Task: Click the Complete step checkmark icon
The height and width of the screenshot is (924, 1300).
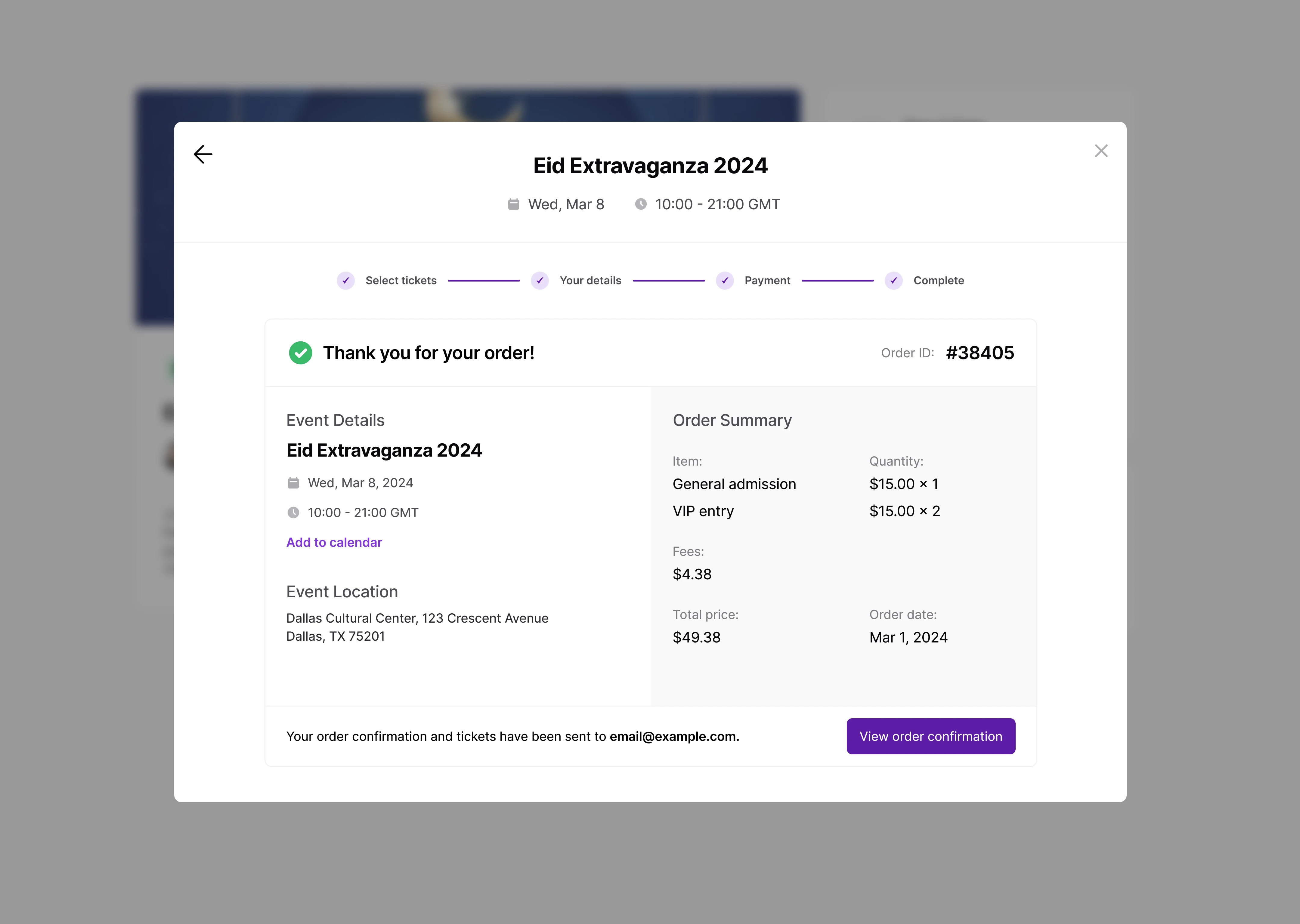Action: point(893,281)
